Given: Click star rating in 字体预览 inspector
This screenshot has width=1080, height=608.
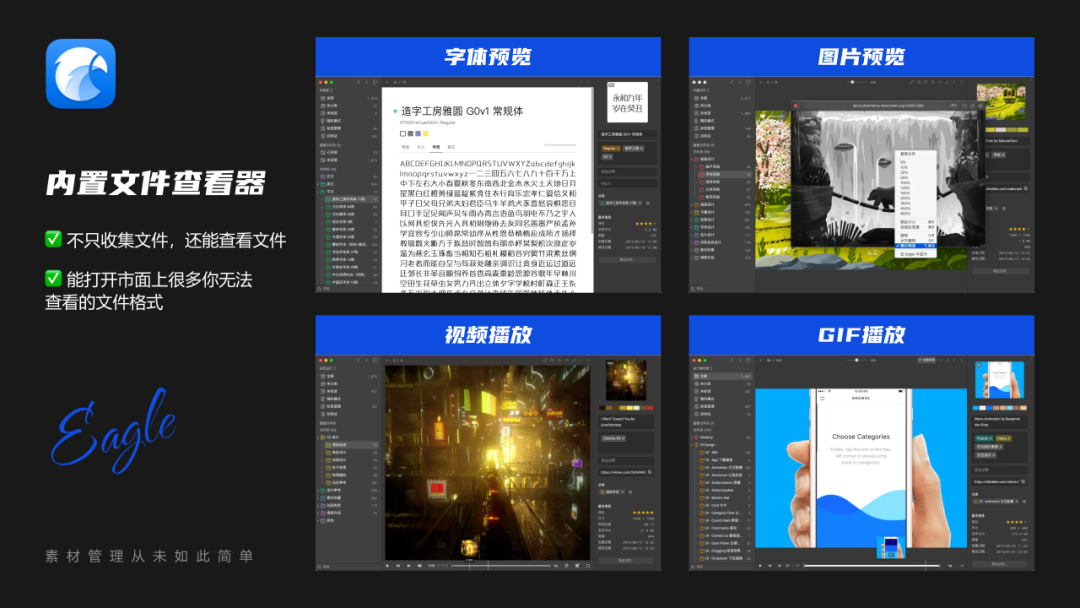Looking at the screenshot, I should (644, 224).
